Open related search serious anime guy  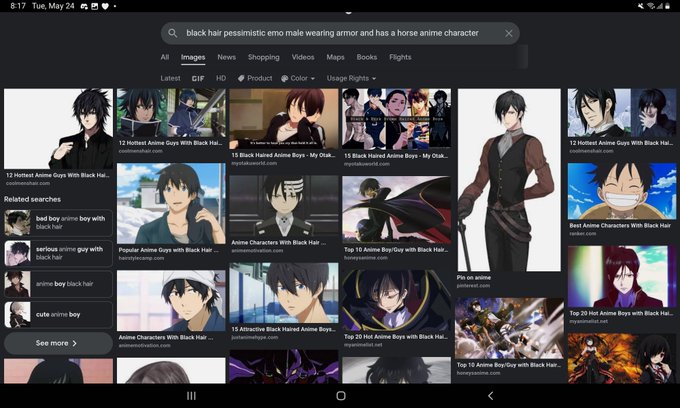coord(59,253)
